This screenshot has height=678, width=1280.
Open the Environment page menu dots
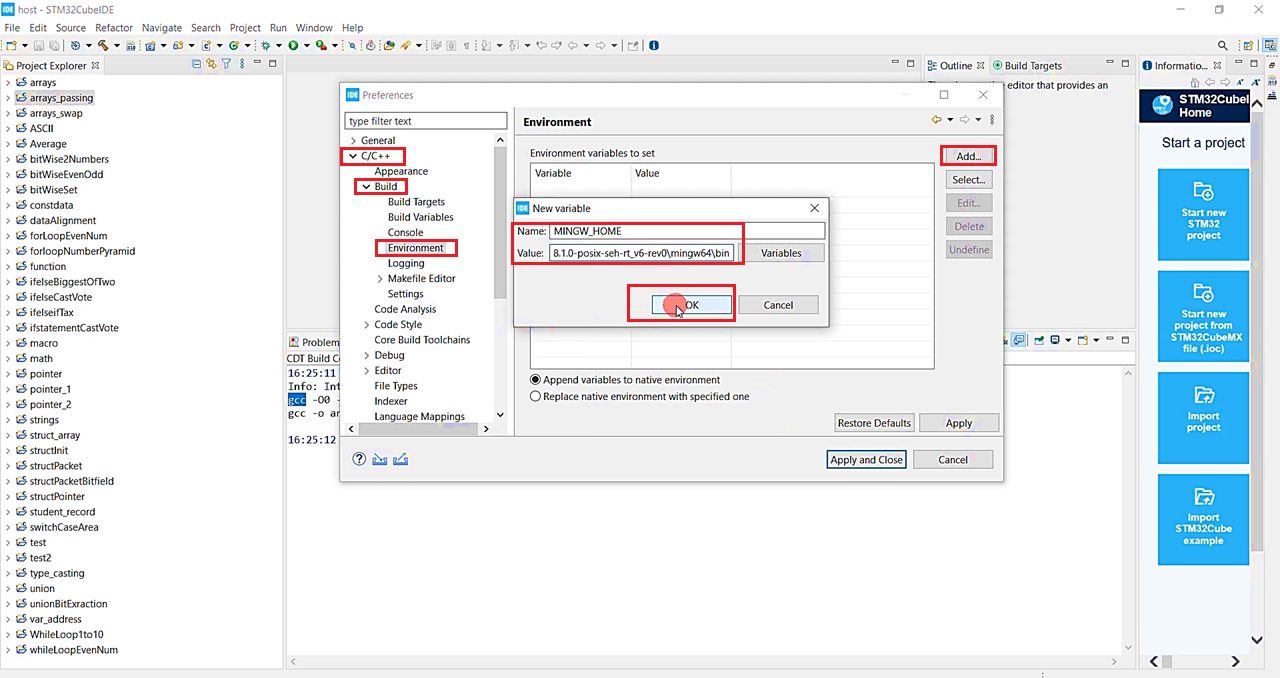[992, 120]
